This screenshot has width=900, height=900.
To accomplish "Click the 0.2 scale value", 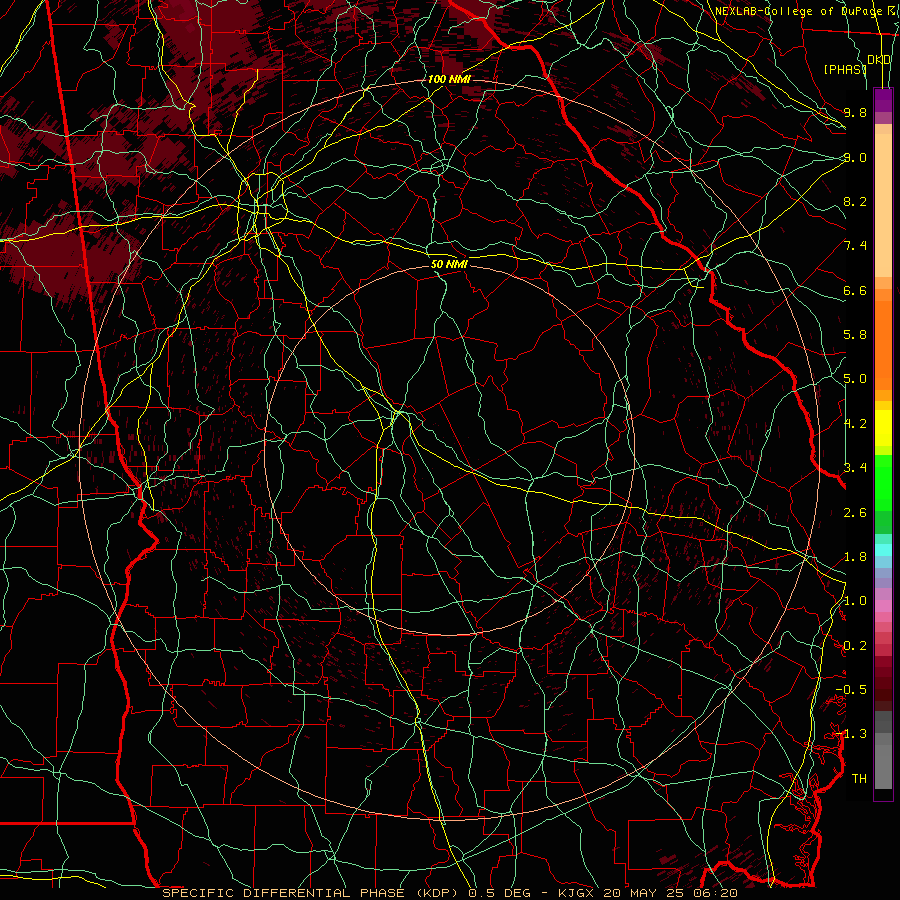I will 855,646.
